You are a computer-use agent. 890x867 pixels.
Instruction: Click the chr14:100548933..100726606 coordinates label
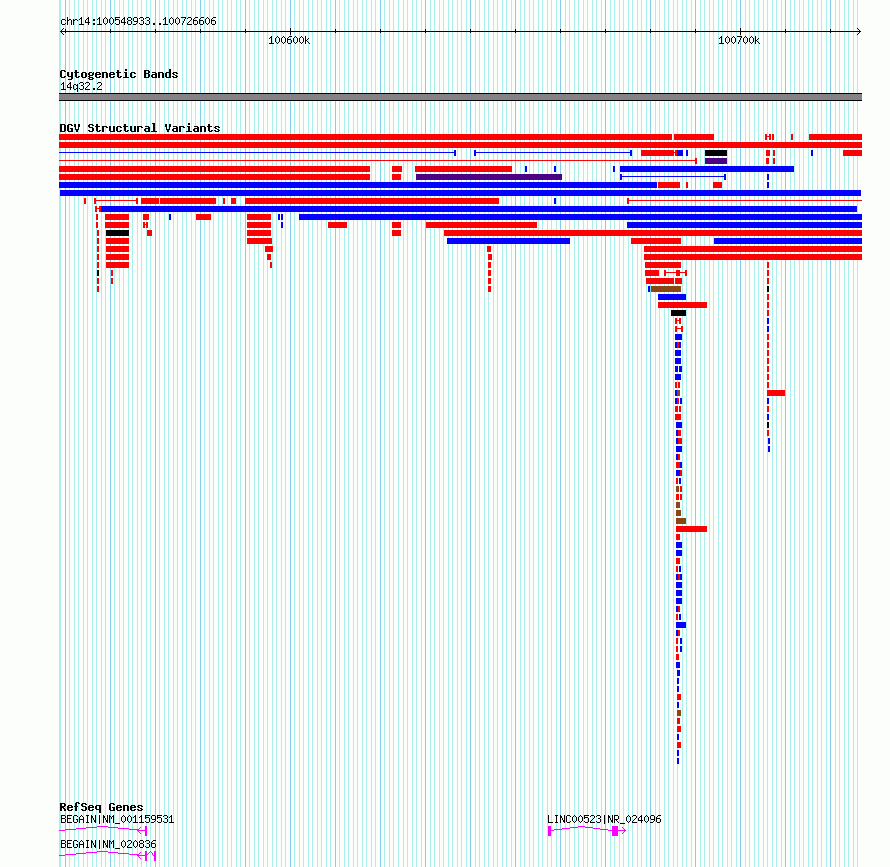click(x=138, y=22)
